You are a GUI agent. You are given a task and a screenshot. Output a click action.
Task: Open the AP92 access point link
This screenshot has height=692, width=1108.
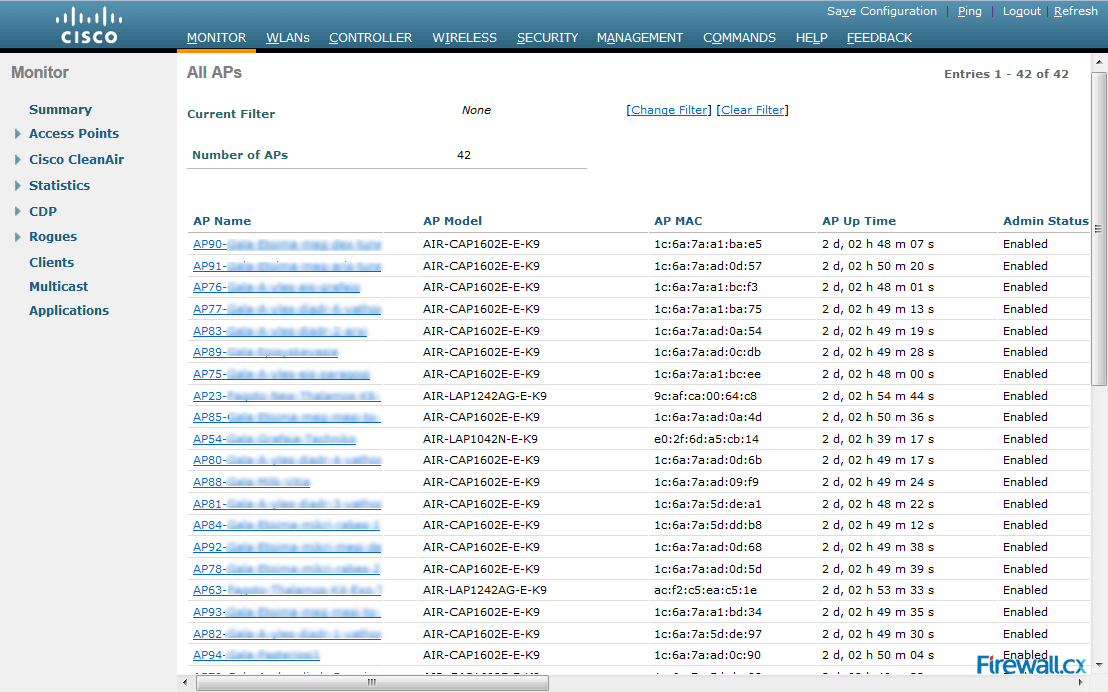point(287,548)
